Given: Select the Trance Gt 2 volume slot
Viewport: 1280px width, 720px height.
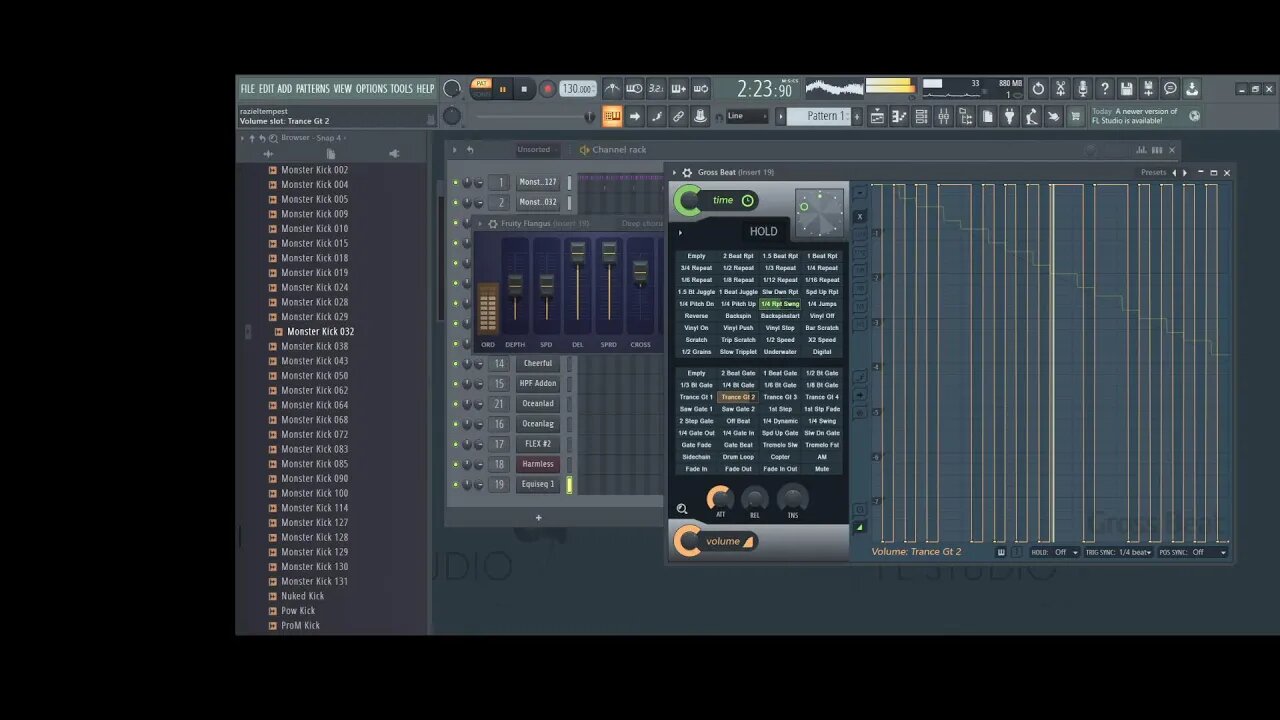Looking at the screenshot, I should click(x=738, y=397).
